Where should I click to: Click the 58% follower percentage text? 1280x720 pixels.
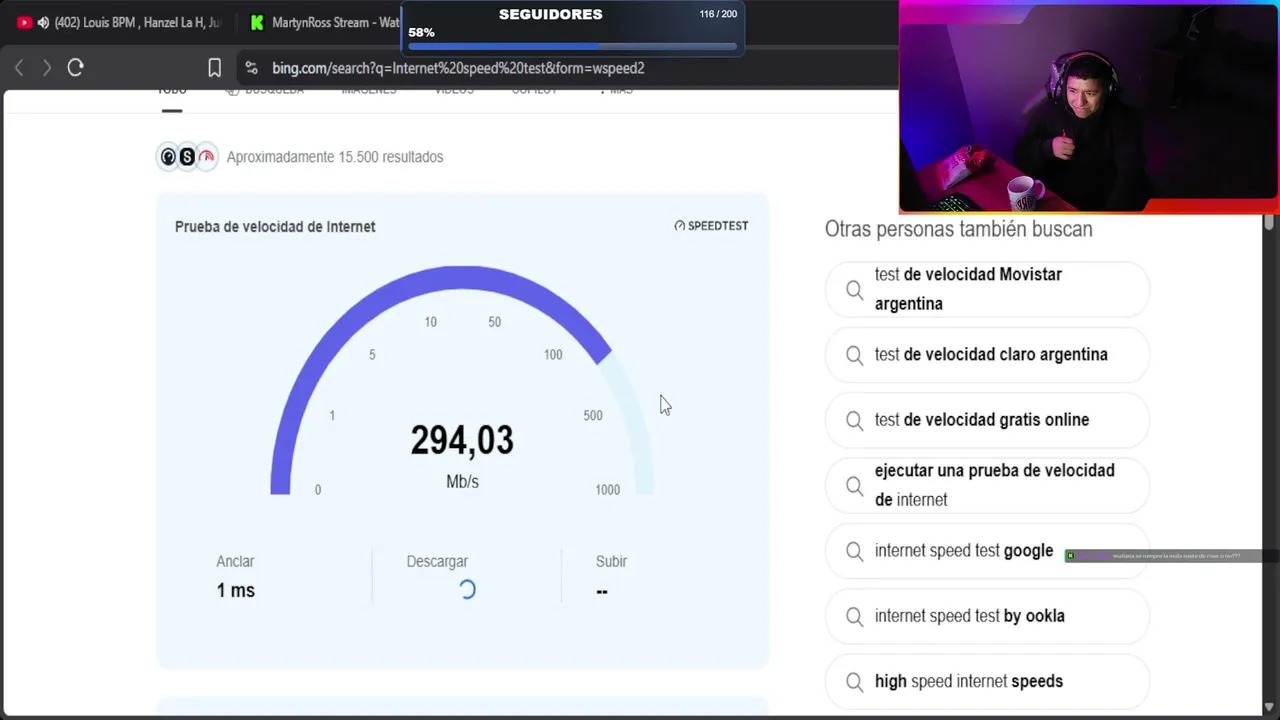click(x=421, y=32)
